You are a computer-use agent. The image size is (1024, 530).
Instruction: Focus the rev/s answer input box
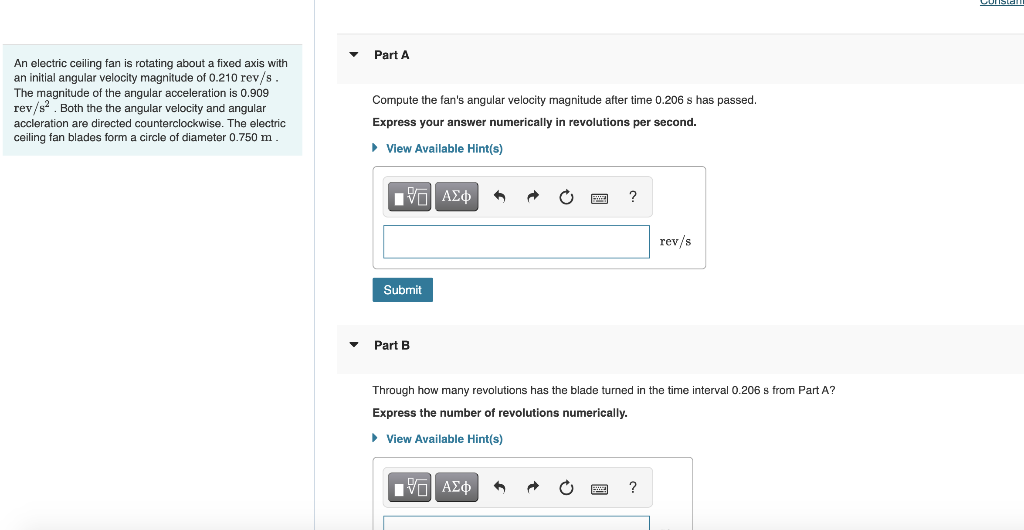click(x=516, y=242)
